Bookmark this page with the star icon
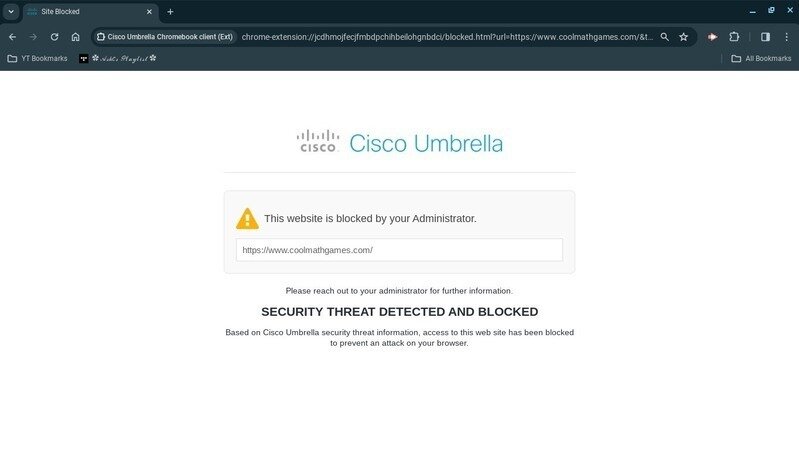The image size is (799, 450). pyautogui.click(x=683, y=37)
